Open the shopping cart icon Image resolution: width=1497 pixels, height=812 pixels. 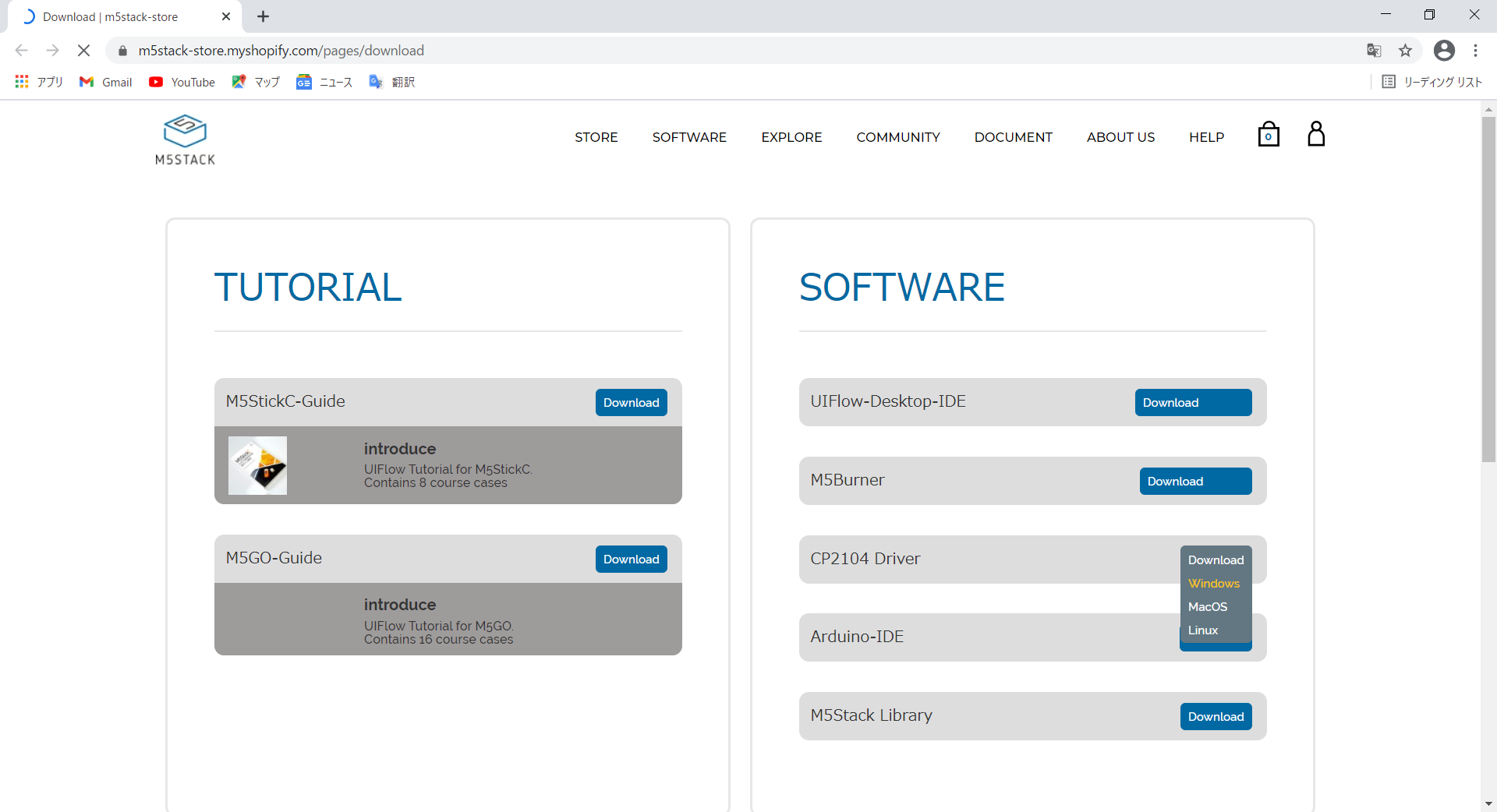1269,134
